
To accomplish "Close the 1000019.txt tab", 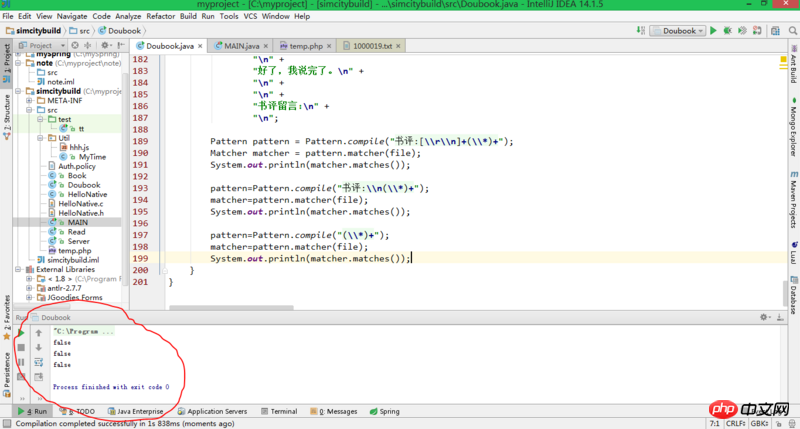I will pos(398,46).
